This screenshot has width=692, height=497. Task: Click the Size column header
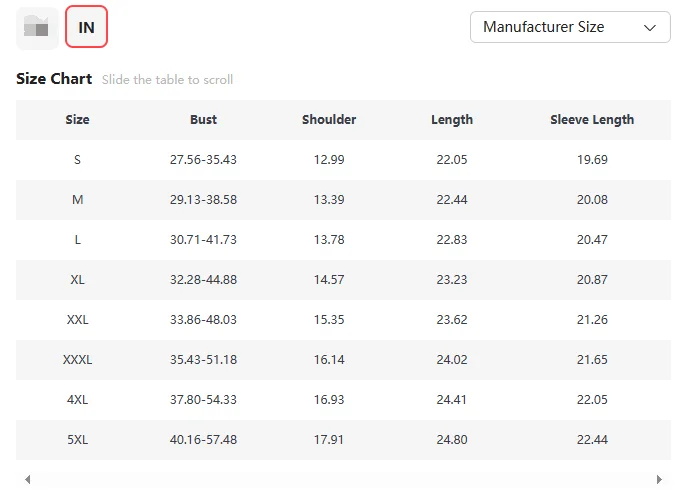coord(77,120)
